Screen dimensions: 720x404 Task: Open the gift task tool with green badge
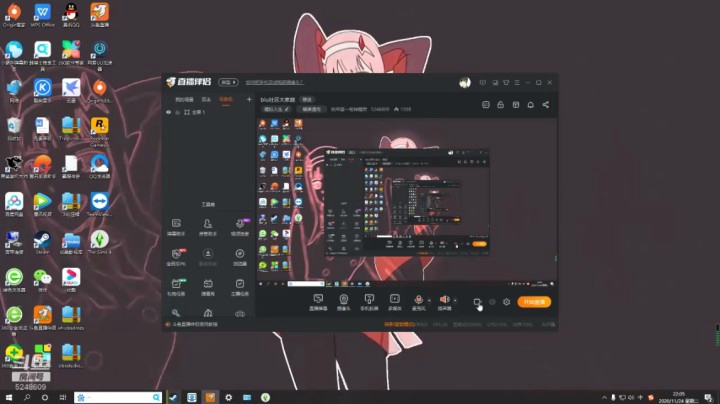(x=176, y=287)
